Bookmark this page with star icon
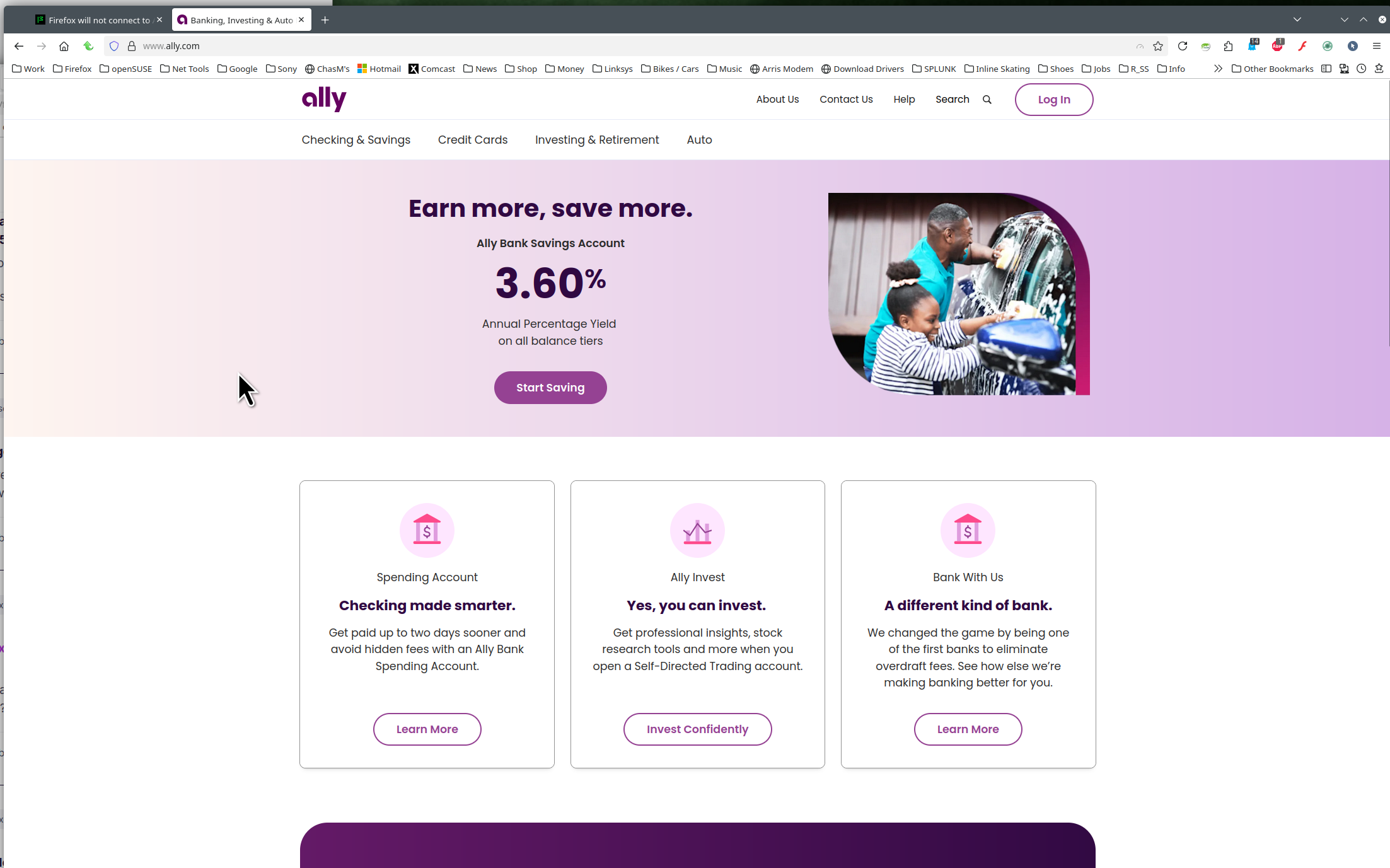The height and width of the screenshot is (868, 1390). click(x=1158, y=46)
